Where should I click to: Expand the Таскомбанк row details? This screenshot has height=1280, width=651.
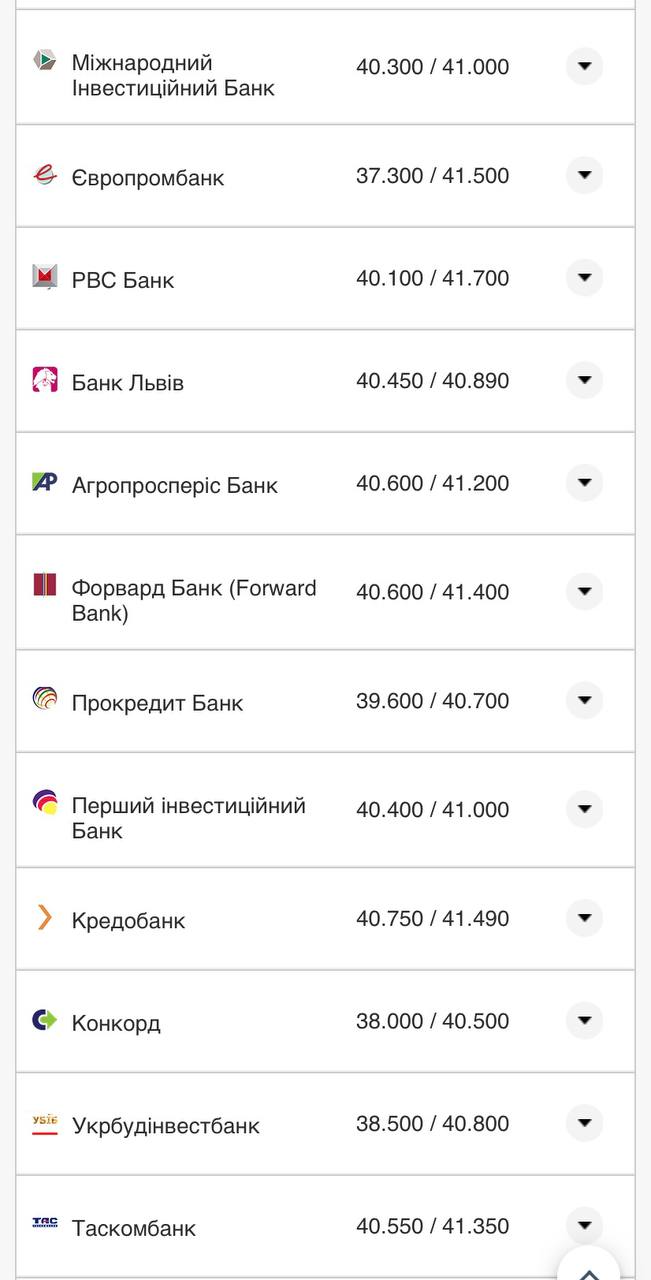(584, 1224)
